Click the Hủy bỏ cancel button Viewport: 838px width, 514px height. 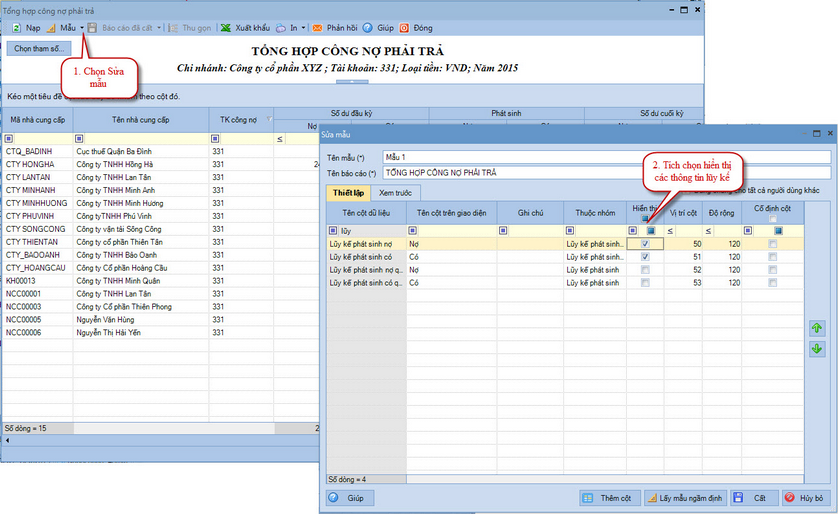805,498
